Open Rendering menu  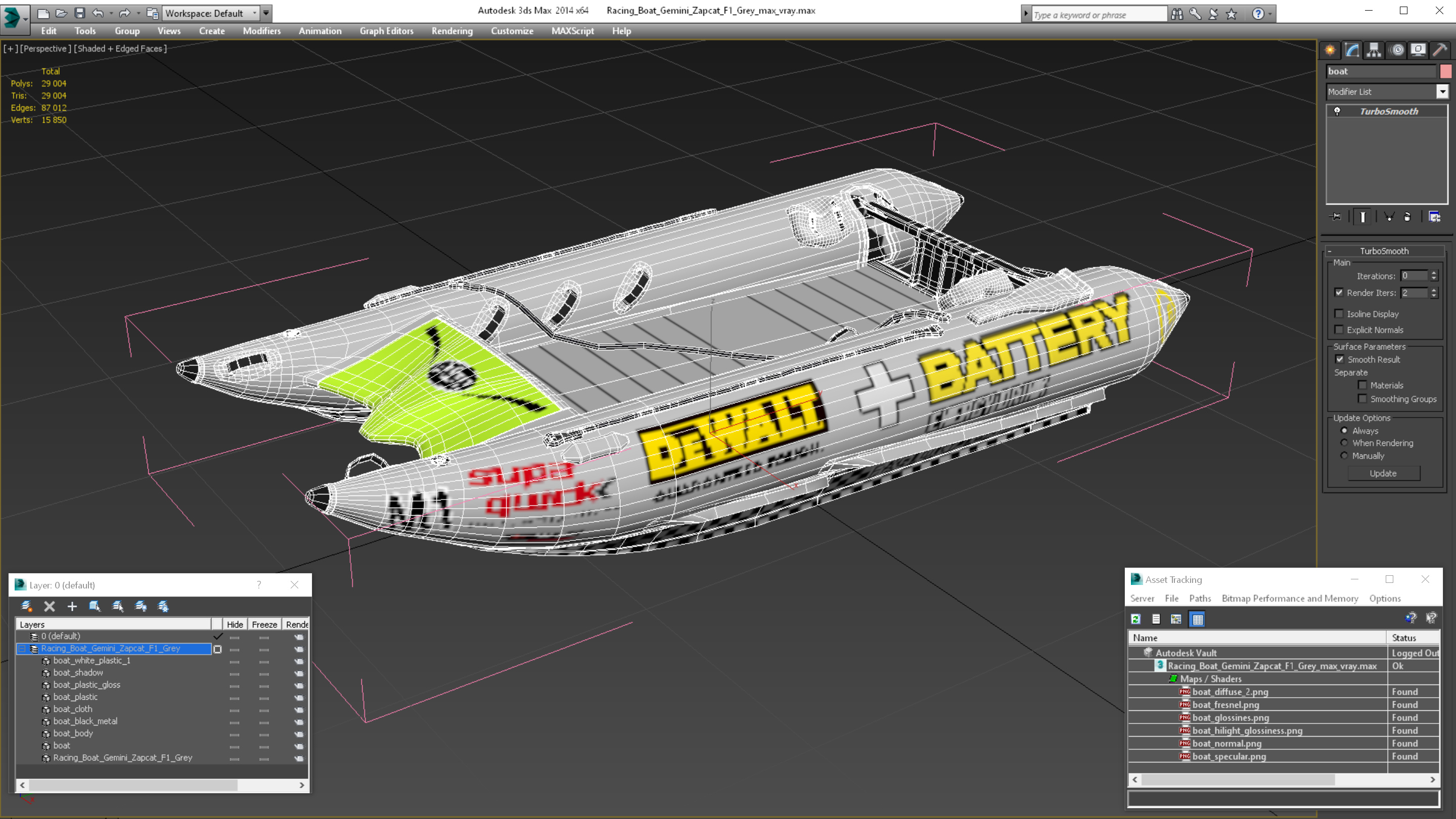point(452,31)
